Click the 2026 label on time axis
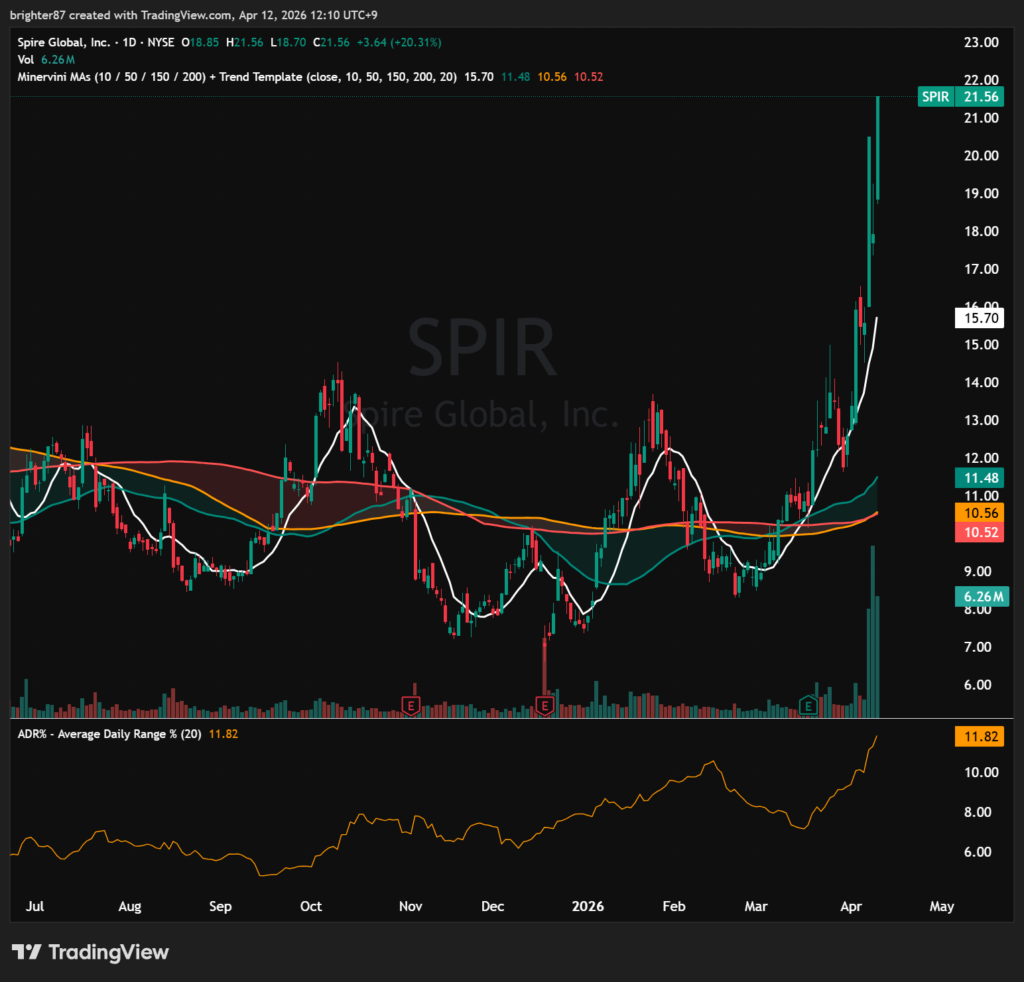The width and height of the screenshot is (1024, 982). point(588,907)
